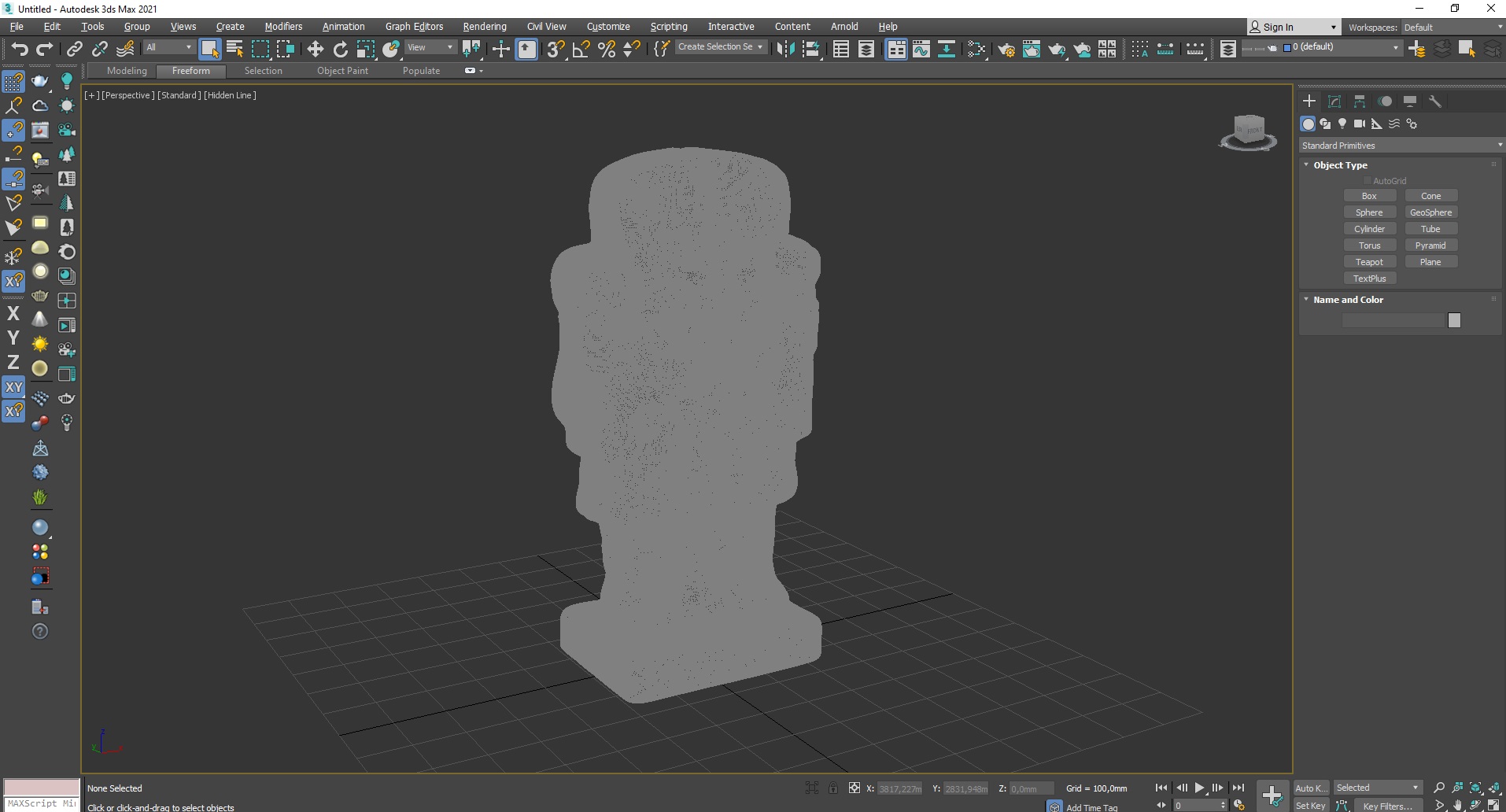1506x812 pixels.
Task: Activate the Select Object tool
Action: (210, 49)
